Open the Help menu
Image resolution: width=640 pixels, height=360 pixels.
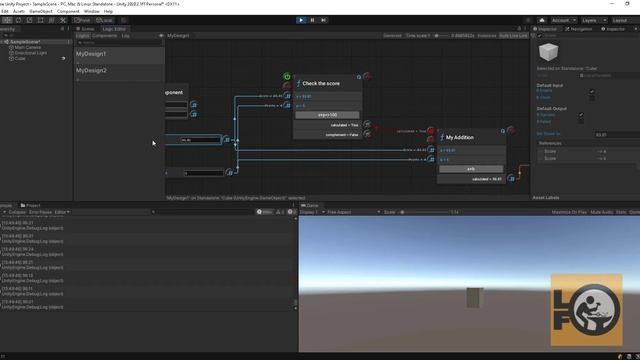pos(108,11)
